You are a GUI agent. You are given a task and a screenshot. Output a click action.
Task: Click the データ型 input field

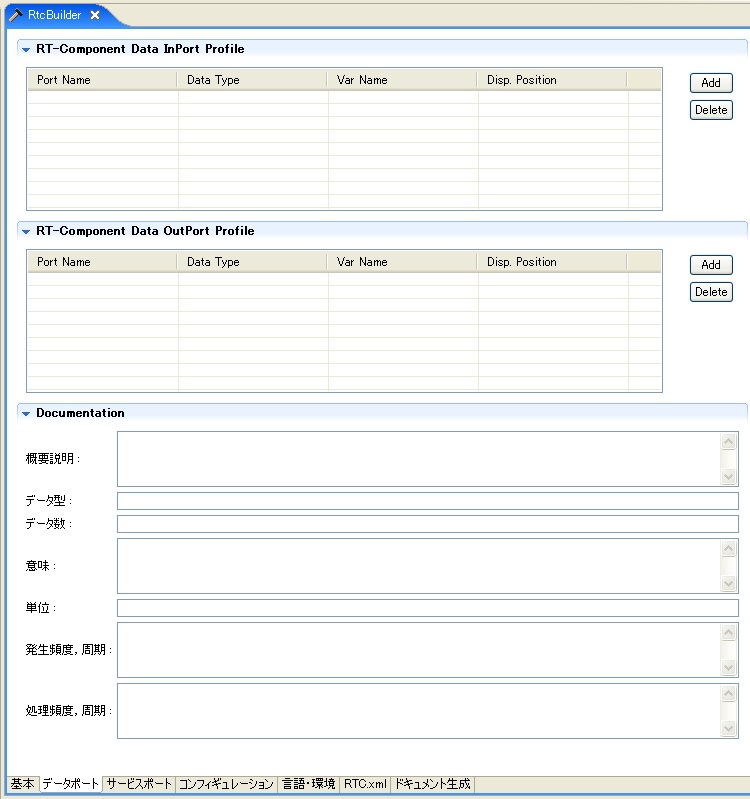coord(428,501)
